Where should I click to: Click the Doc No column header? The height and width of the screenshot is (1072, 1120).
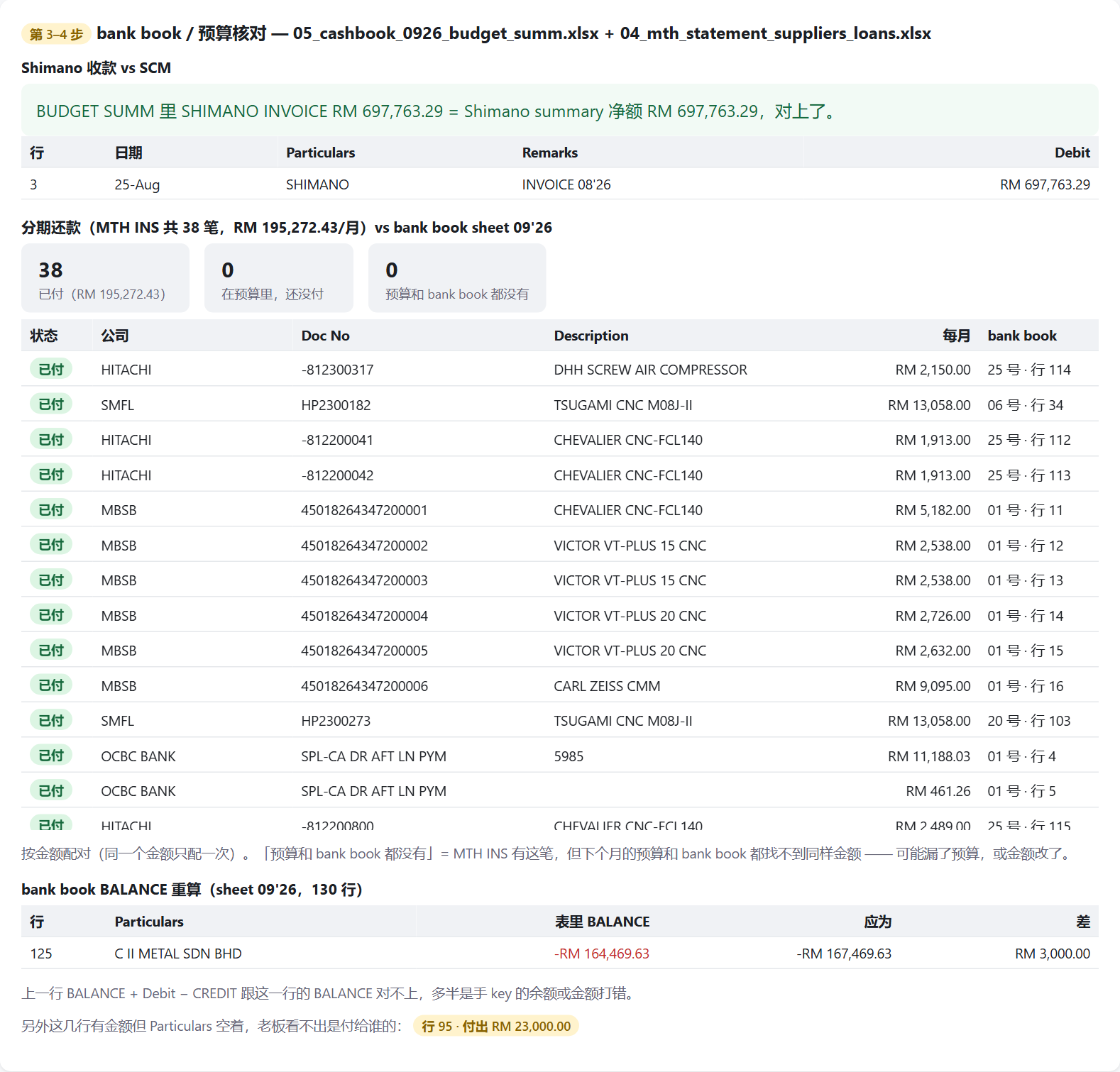[x=325, y=336]
